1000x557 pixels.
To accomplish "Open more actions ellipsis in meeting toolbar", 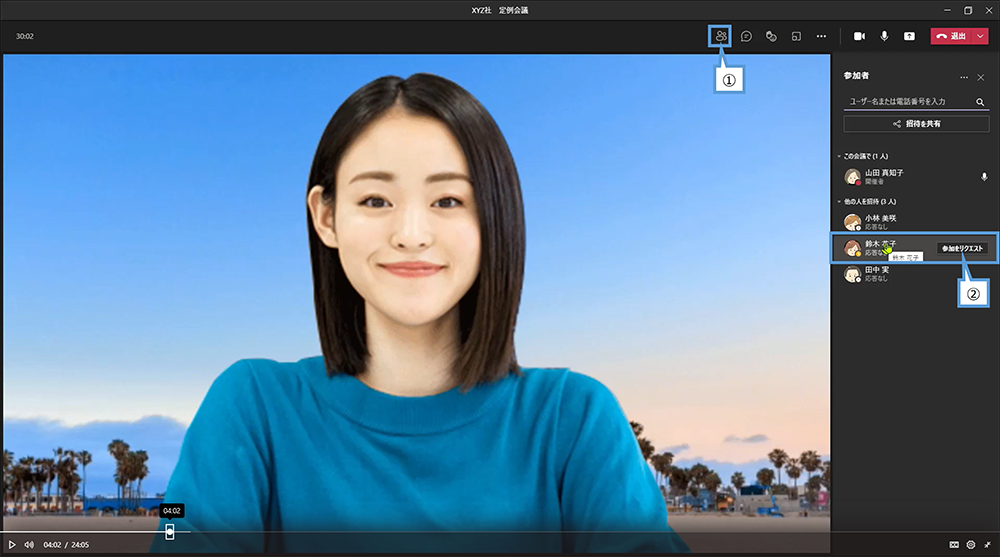I will pos(821,36).
